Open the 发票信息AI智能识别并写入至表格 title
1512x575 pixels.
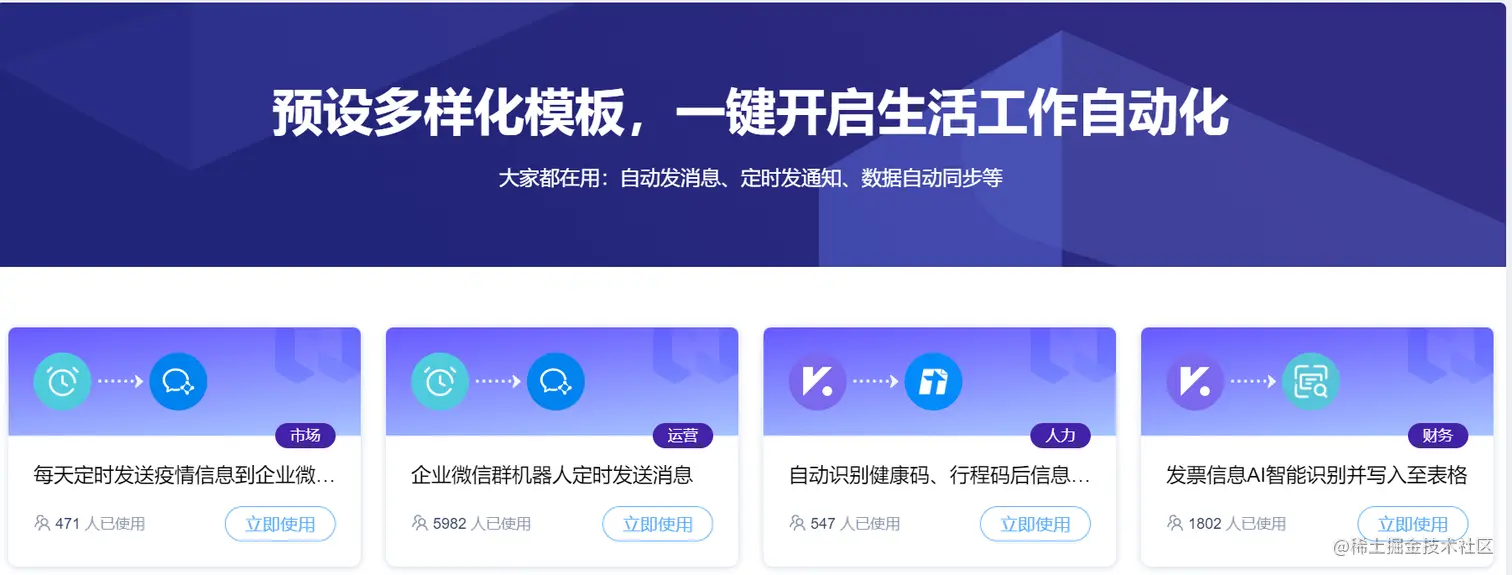[1317, 475]
